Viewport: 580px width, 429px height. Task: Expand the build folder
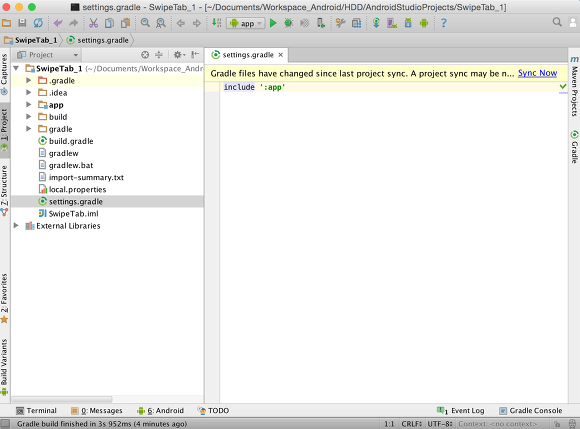click(x=28, y=117)
